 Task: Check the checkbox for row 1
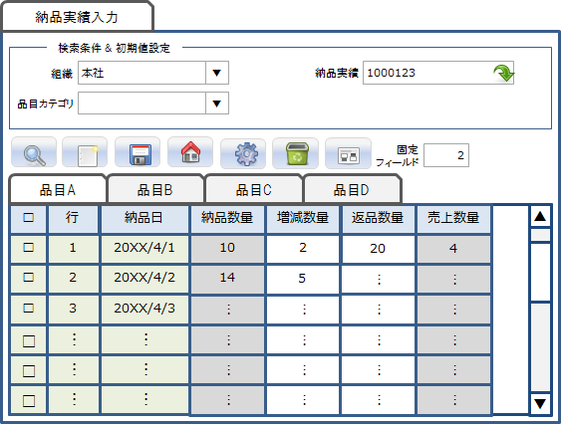[28, 248]
